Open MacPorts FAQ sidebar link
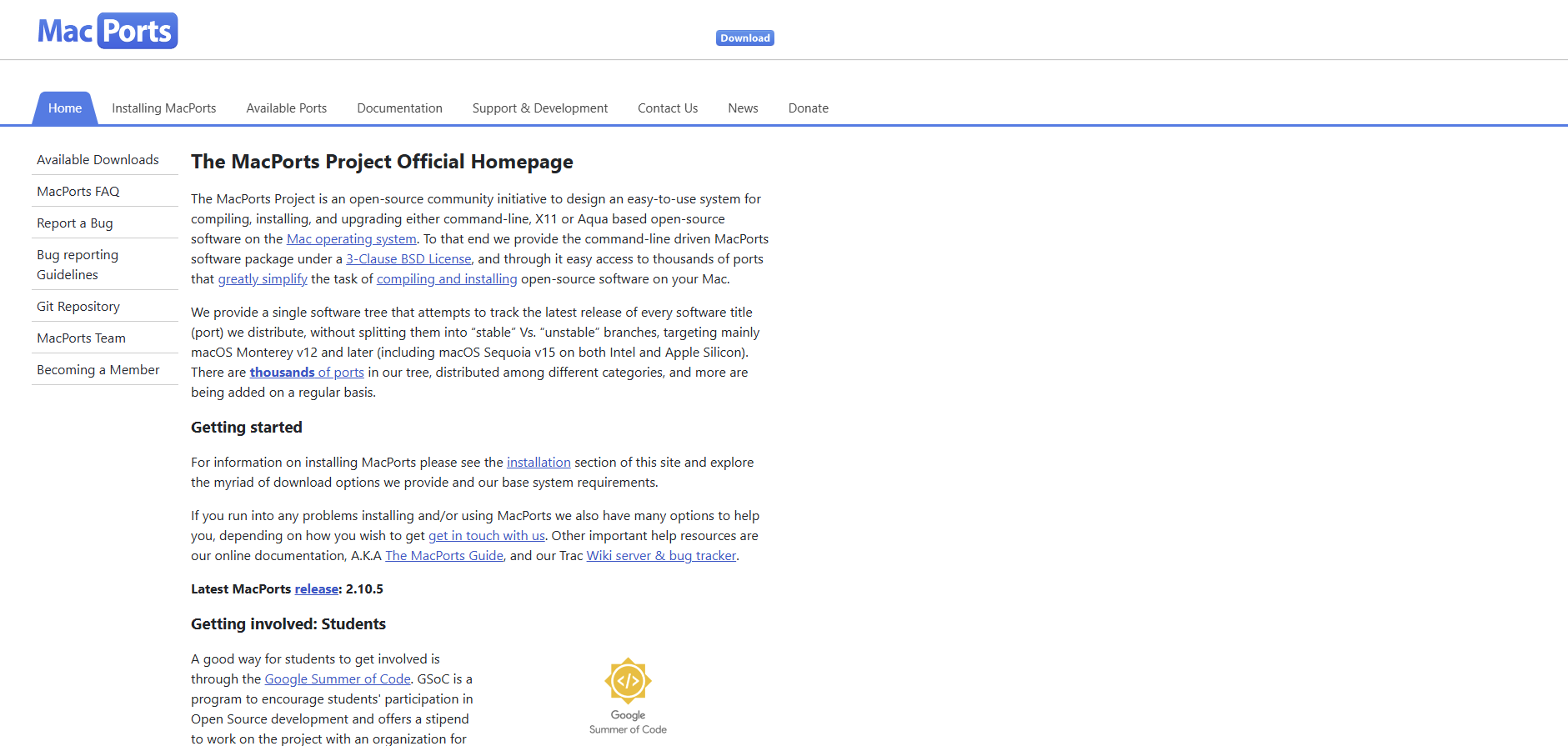Viewport: 1568px width, 746px height. point(105,191)
